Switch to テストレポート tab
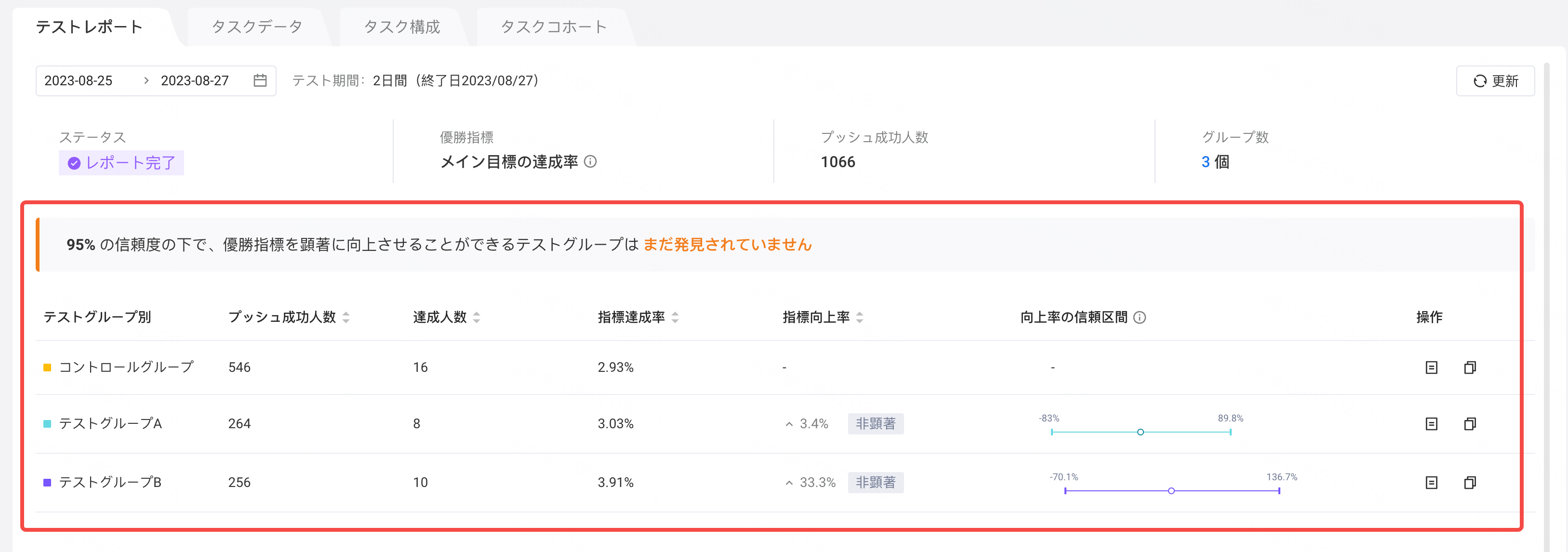The height and width of the screenshot is (552, 1568). tap(89, 27)
